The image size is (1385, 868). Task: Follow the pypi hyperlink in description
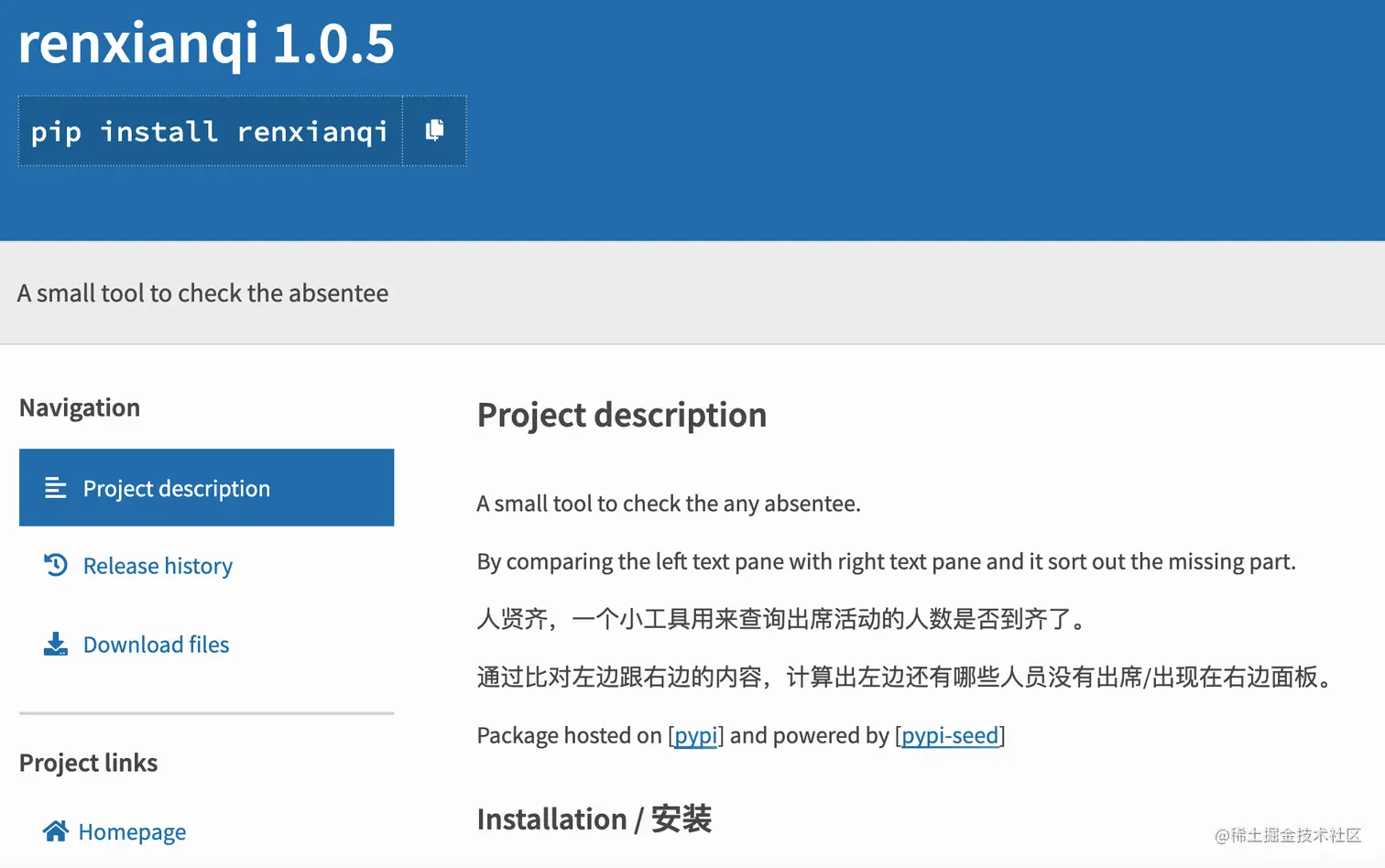[695, 735]
